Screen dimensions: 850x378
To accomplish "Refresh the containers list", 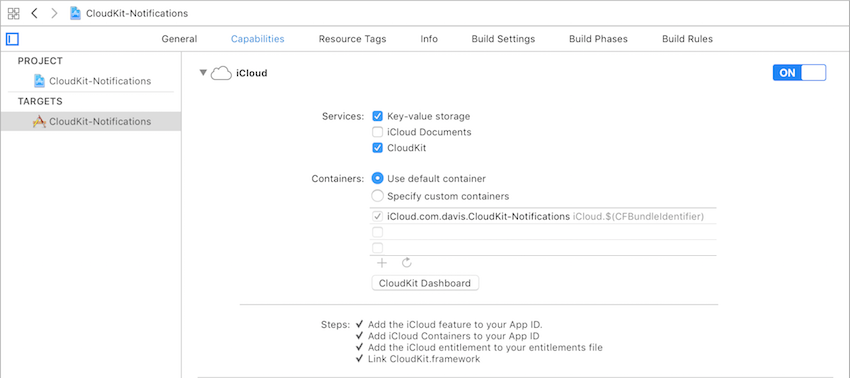I will click(407, 263).
